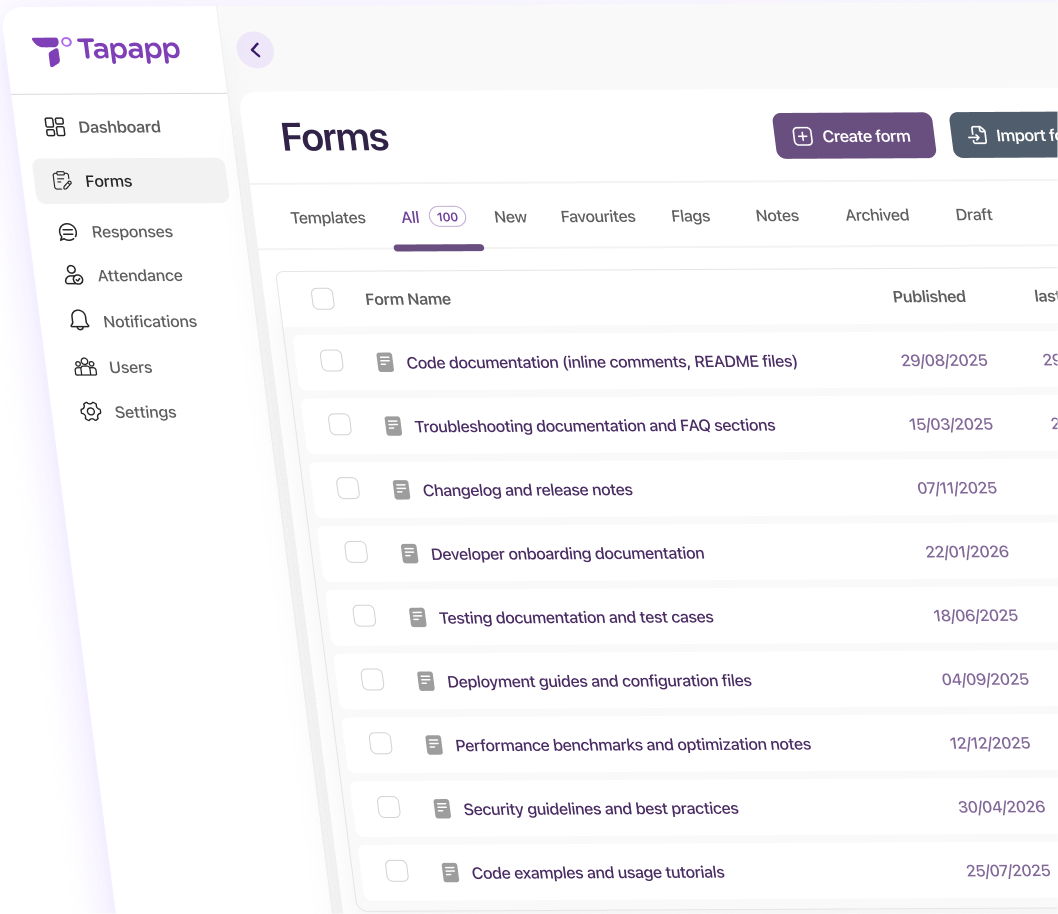Click the Tapapp logo icon

pyautogui.click(x=51, y=50)
